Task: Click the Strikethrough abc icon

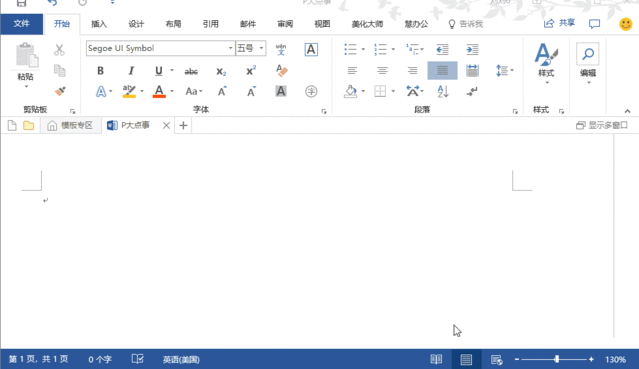Action: (x=191, y=71)
